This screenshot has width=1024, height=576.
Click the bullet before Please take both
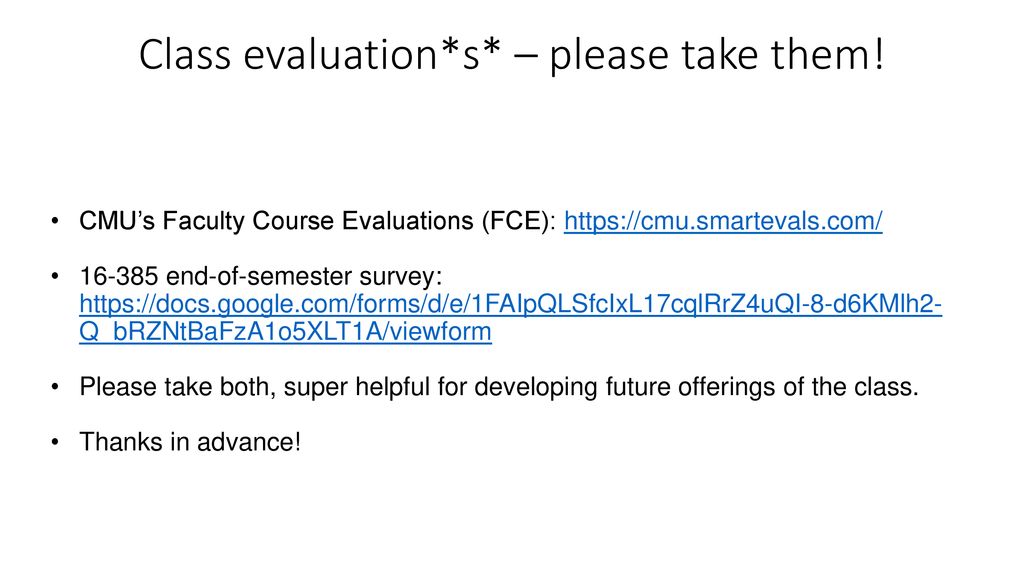click(55, 387)
